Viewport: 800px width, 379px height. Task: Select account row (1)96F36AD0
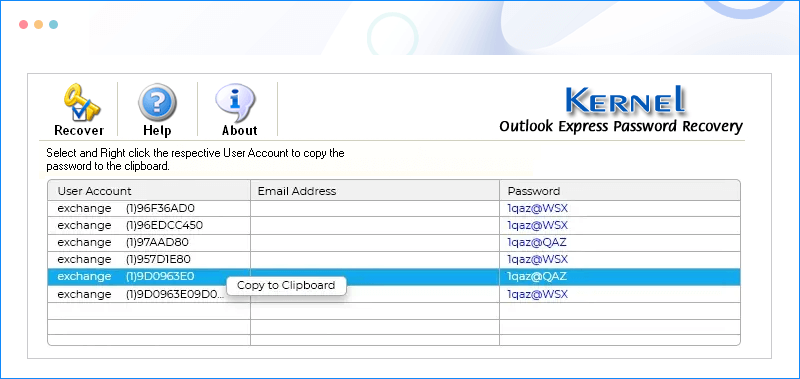394,208
